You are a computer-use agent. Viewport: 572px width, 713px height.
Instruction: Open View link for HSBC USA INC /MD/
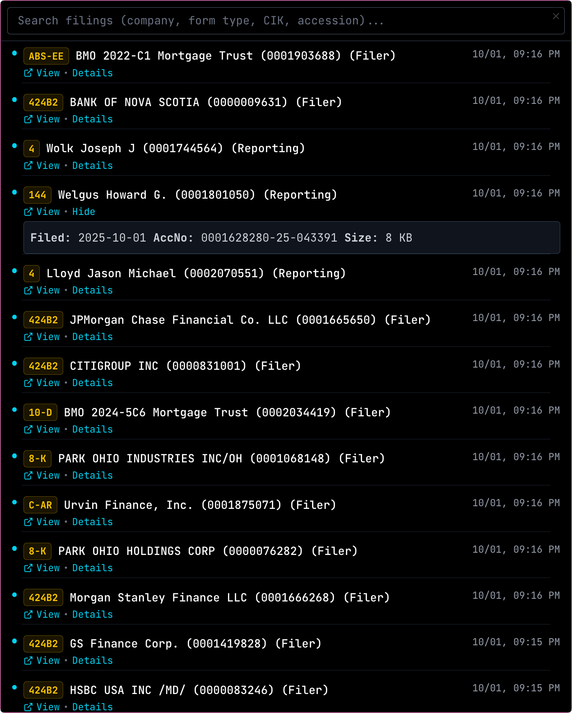coord(42,707)
